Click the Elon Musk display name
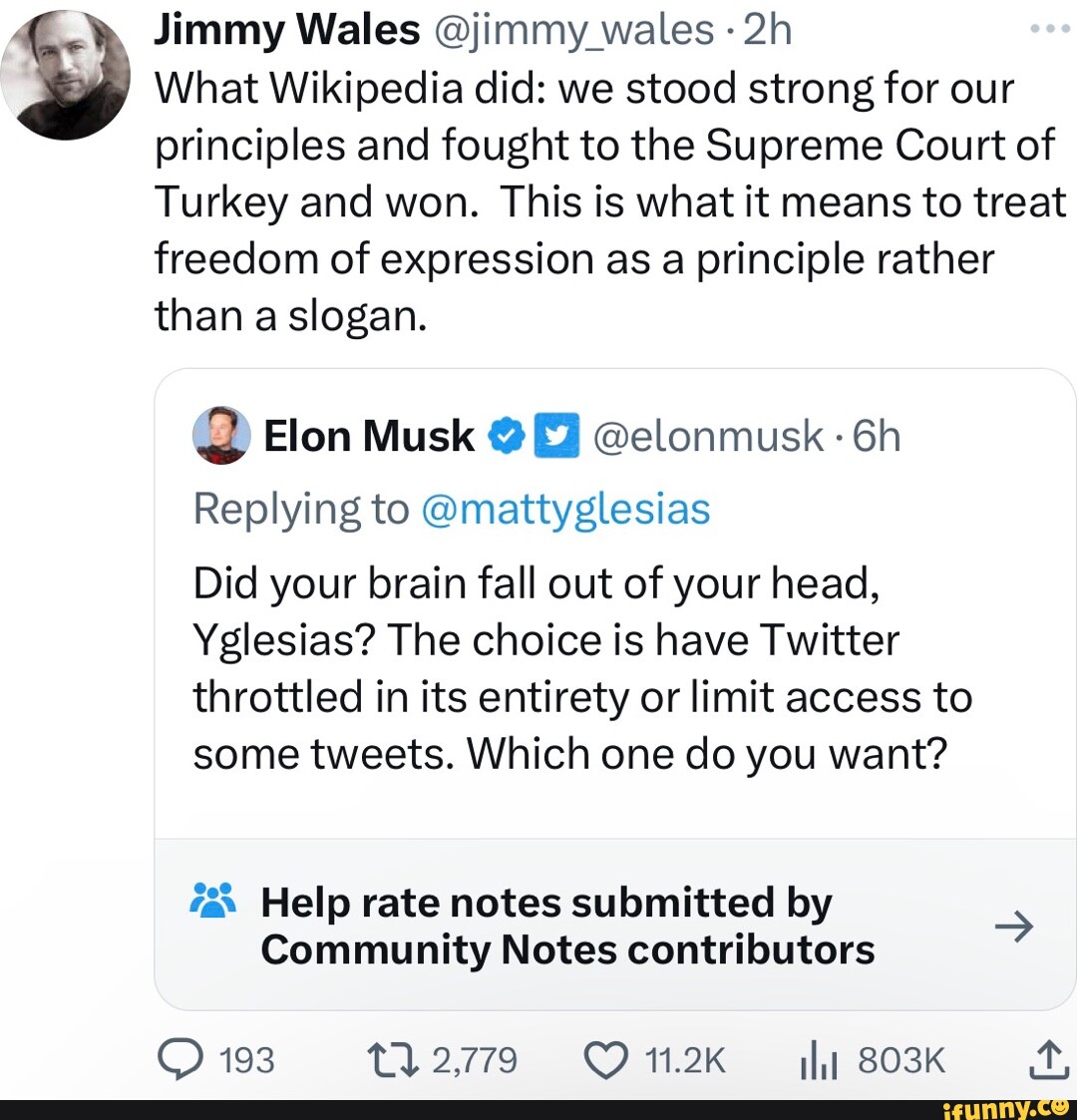1077x1120 pixels. [369, 436]
